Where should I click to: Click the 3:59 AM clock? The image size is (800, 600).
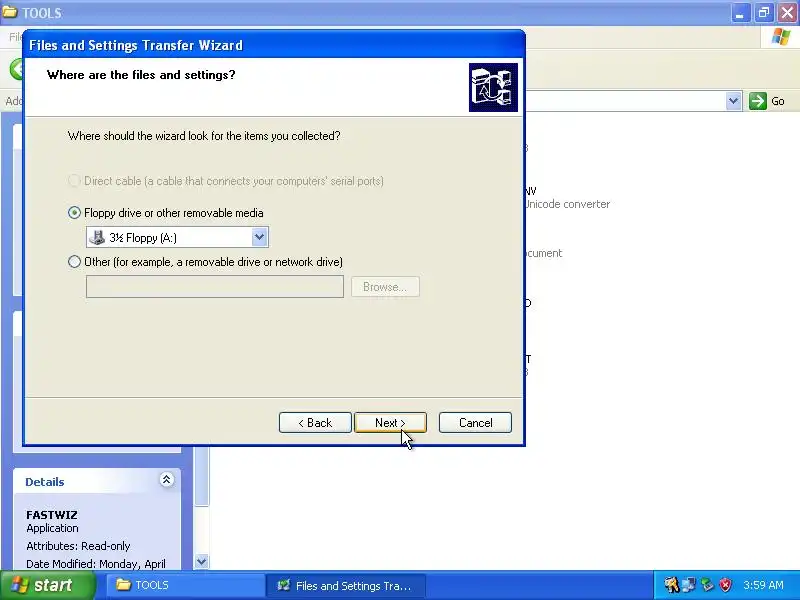(763, 585)
